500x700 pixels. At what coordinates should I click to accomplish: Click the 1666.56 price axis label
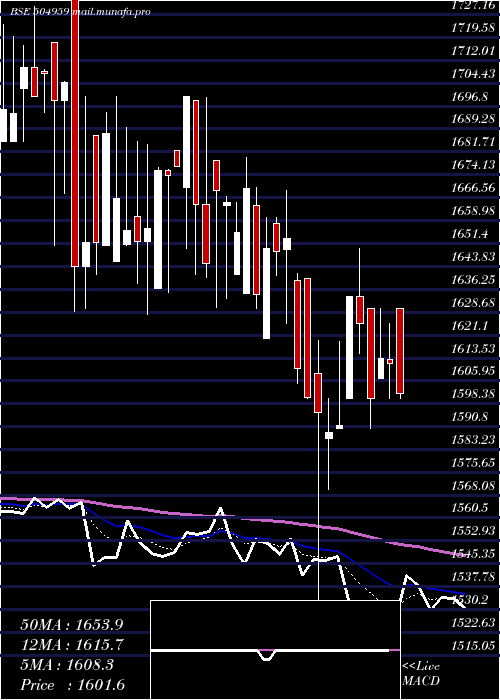tap(473, 188)
